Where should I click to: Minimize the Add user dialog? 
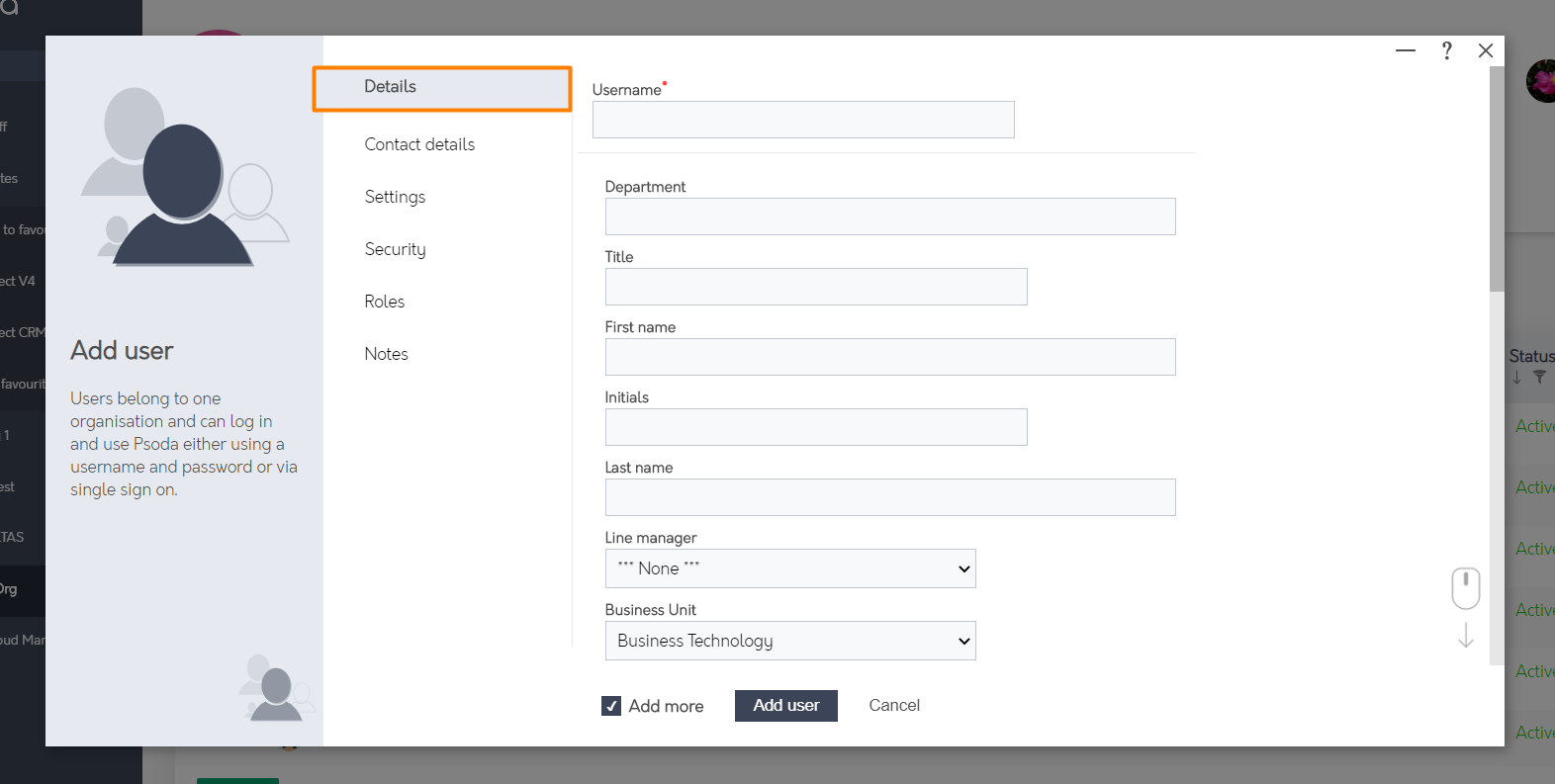pos(1405,51)
